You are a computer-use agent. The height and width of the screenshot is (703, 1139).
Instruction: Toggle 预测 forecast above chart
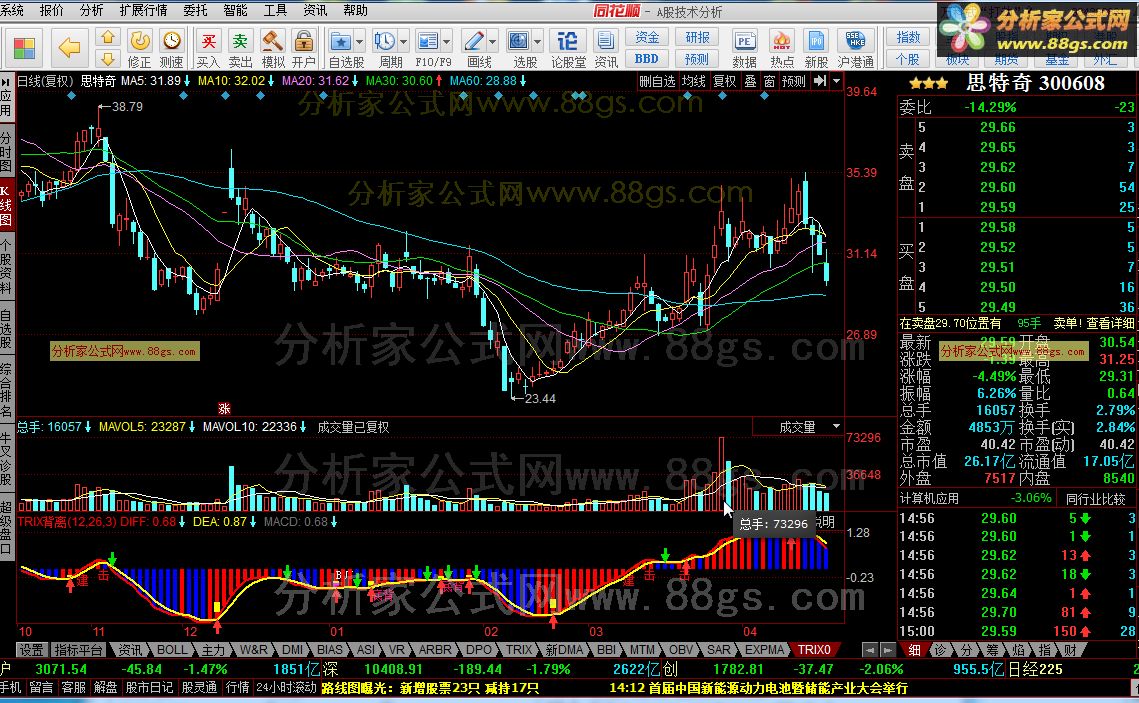click(794, 81)
